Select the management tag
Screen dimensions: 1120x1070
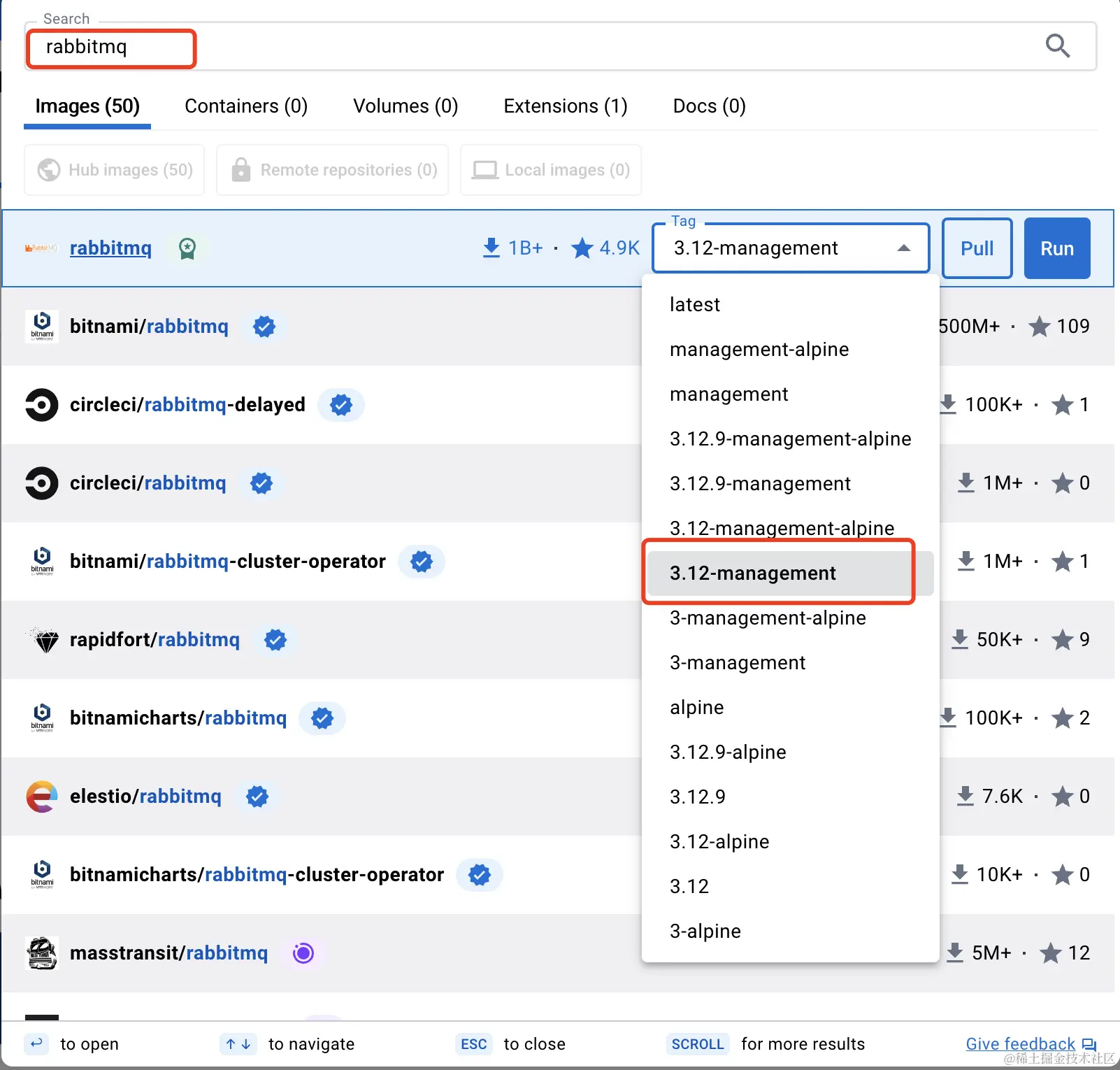pyautogui.click(x=791, y=394)
